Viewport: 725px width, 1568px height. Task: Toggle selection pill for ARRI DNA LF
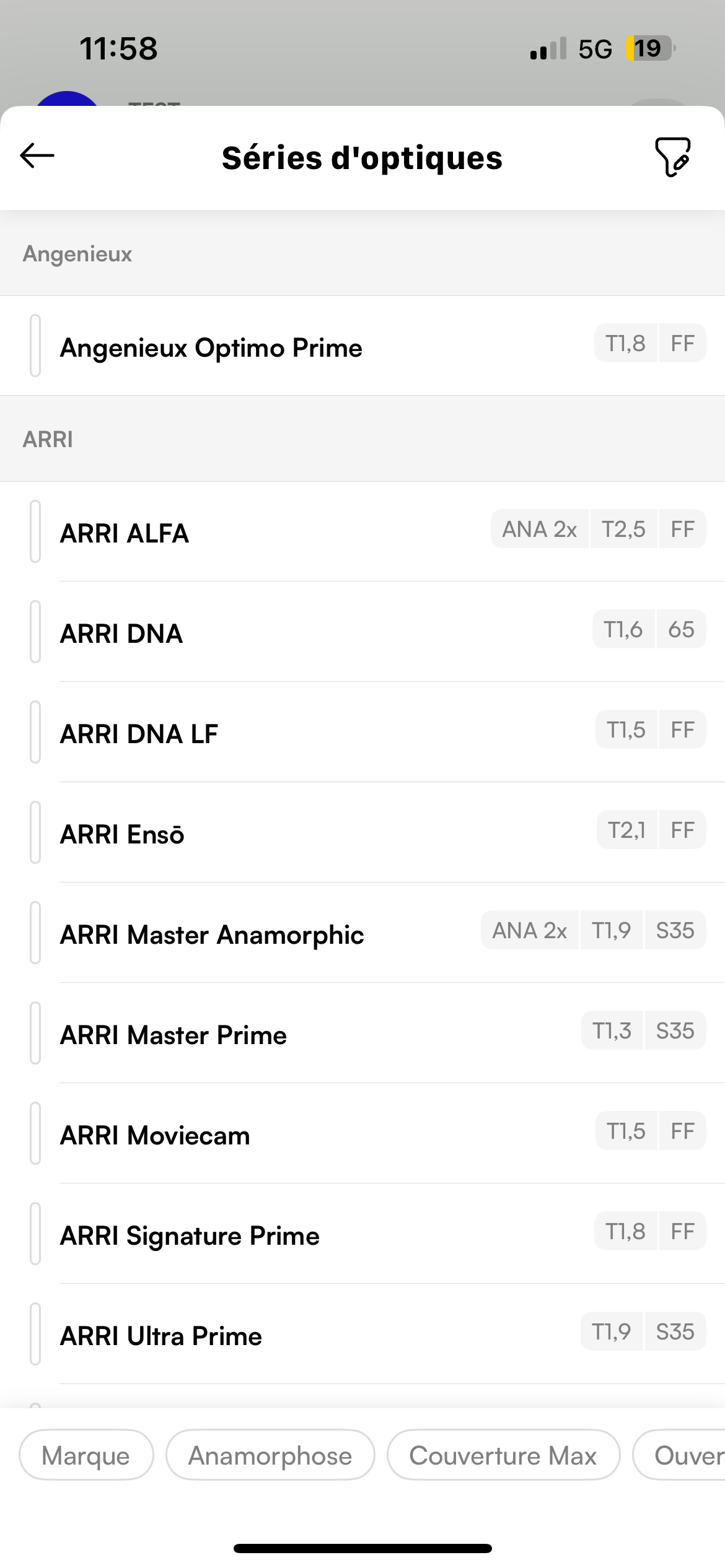click(x=35, y=732)
